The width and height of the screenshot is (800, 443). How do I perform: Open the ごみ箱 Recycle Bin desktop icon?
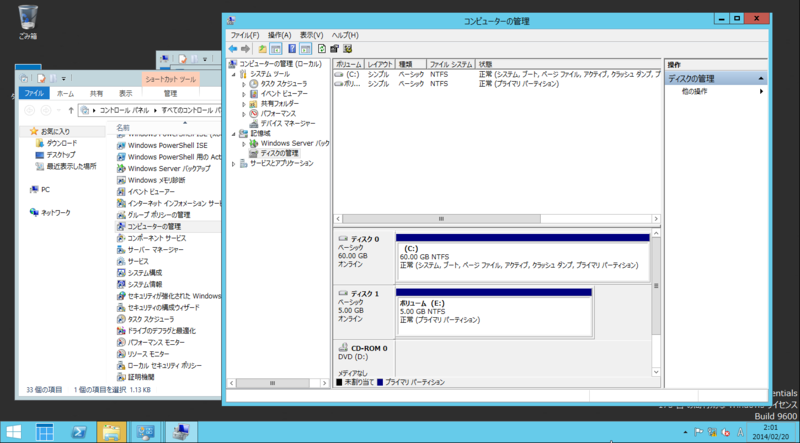[28, 22]
